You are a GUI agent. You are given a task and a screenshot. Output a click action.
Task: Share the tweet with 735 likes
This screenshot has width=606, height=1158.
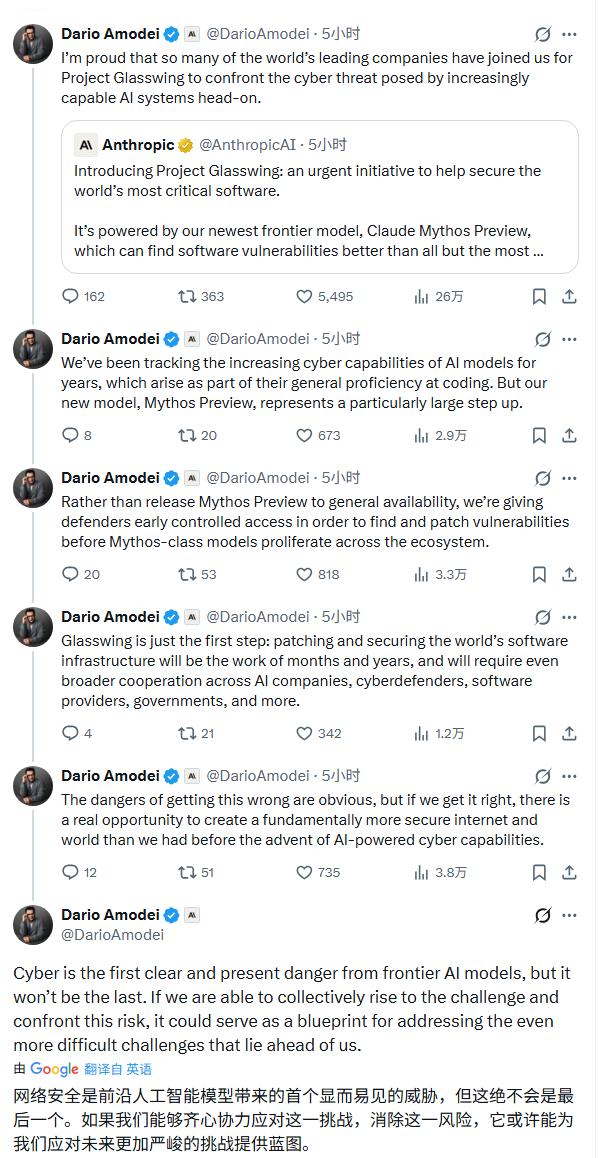pos(569,872)
